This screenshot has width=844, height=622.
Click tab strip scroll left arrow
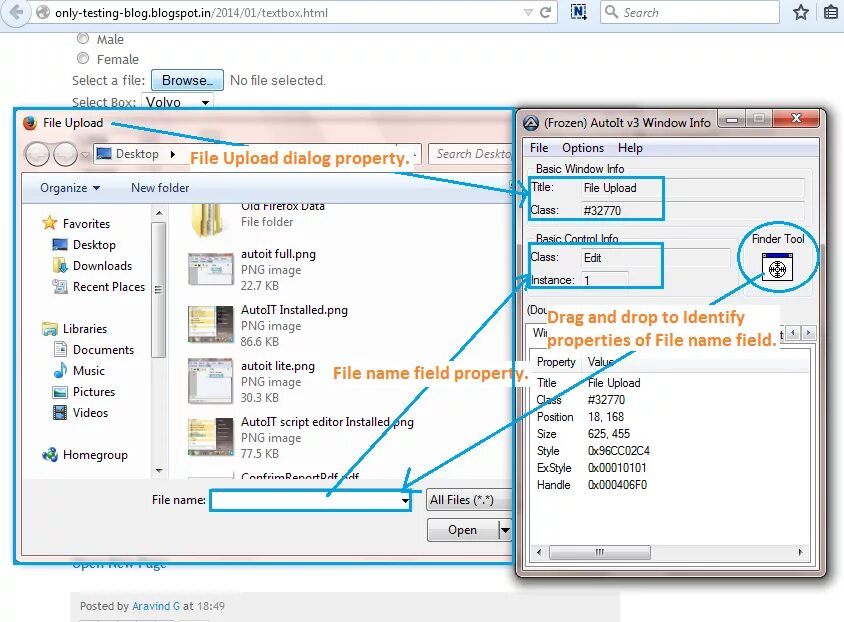(x=792, y=333)
